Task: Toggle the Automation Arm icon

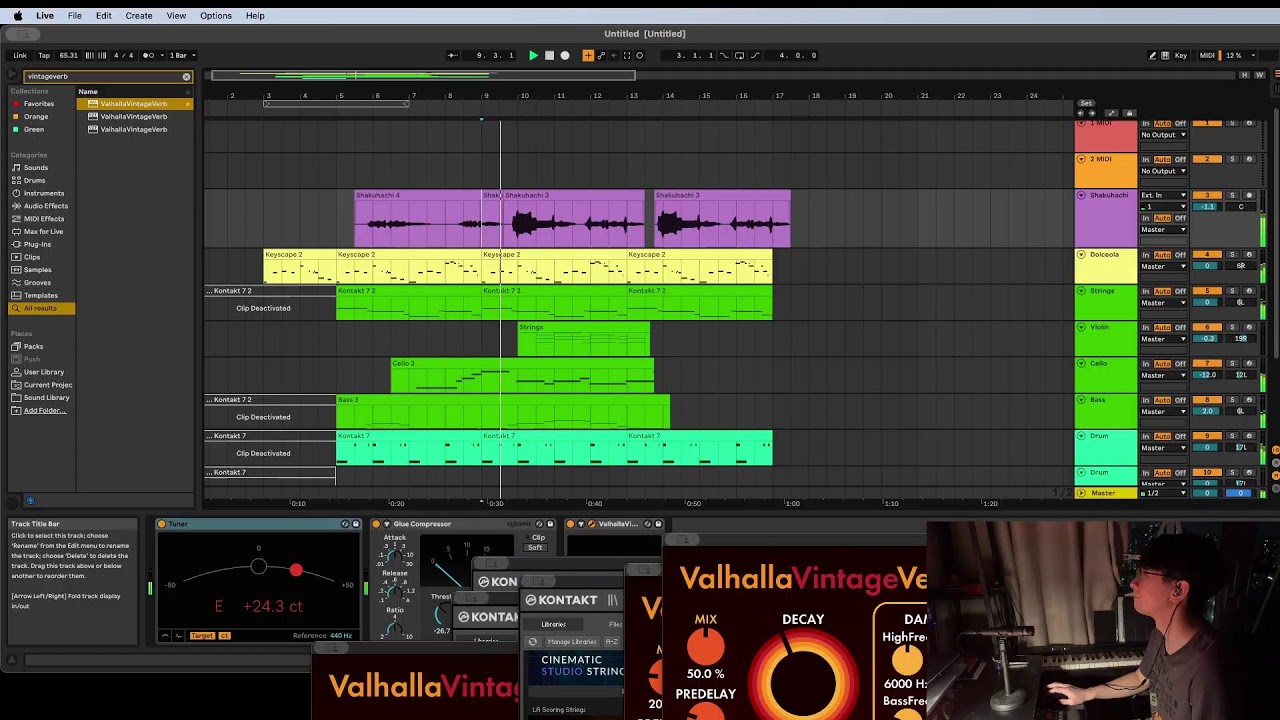Action: coord(601,55)
